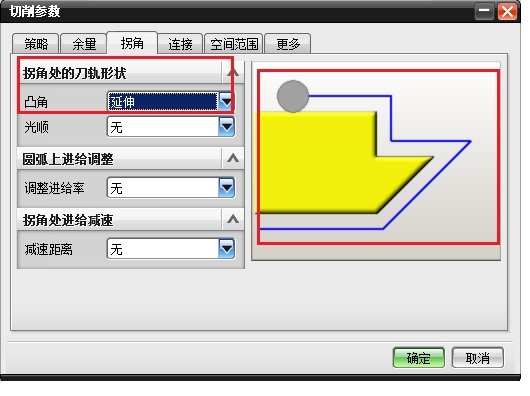Click the 确定 button
This screenshot has width=530, height=396.
click(418, 357)
